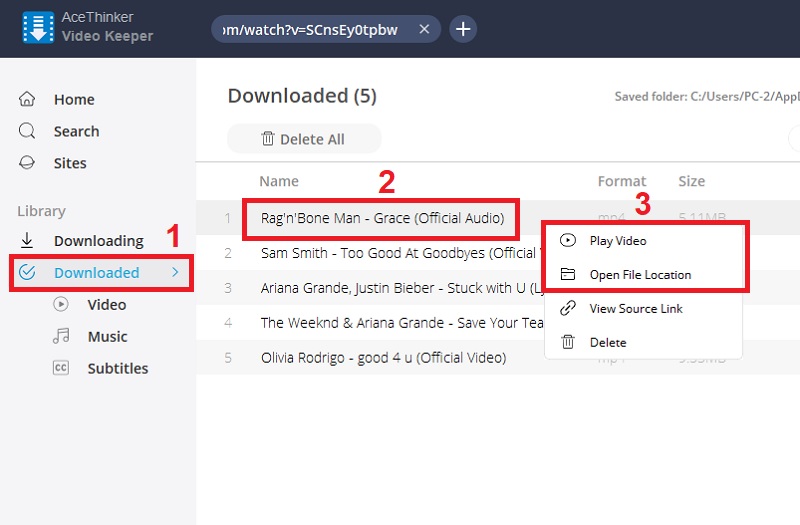800x525 pixels.
Task: Click the AceThinker Video Keeper logo icon
Action: tap(38, 28)
